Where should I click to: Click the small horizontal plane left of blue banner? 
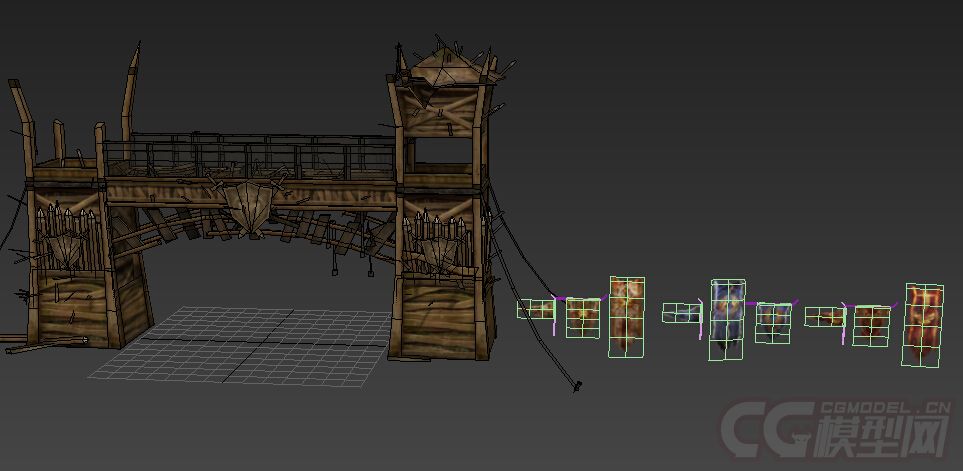click(x=681, y=314)
